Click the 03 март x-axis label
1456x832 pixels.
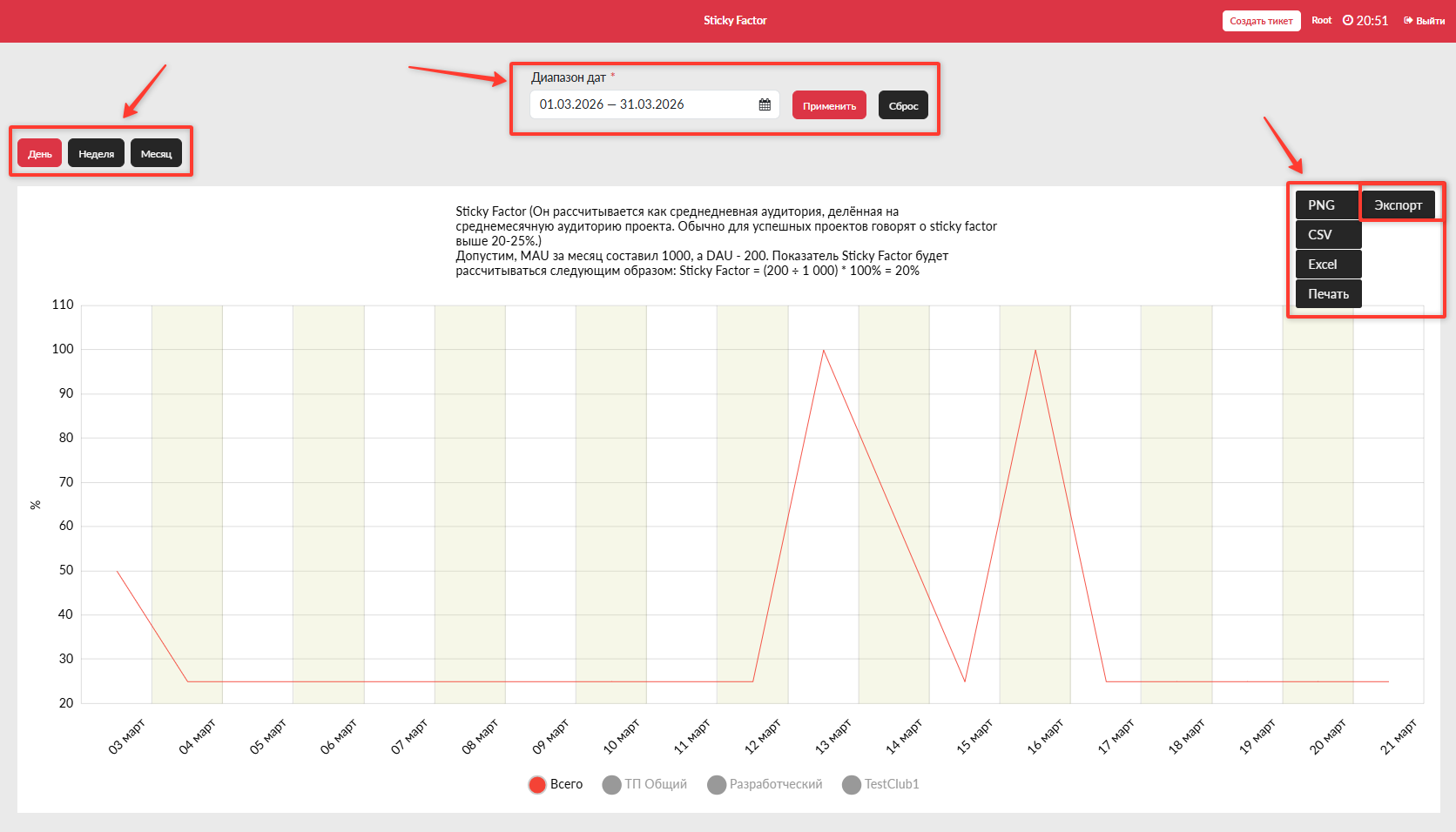[126, 736]
